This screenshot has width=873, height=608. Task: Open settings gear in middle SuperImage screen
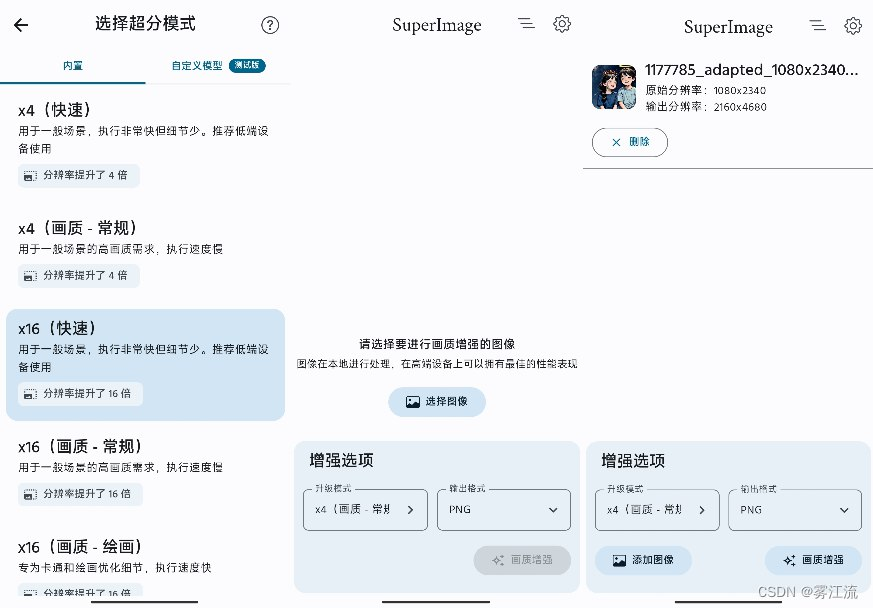click(x=562, y=24)
